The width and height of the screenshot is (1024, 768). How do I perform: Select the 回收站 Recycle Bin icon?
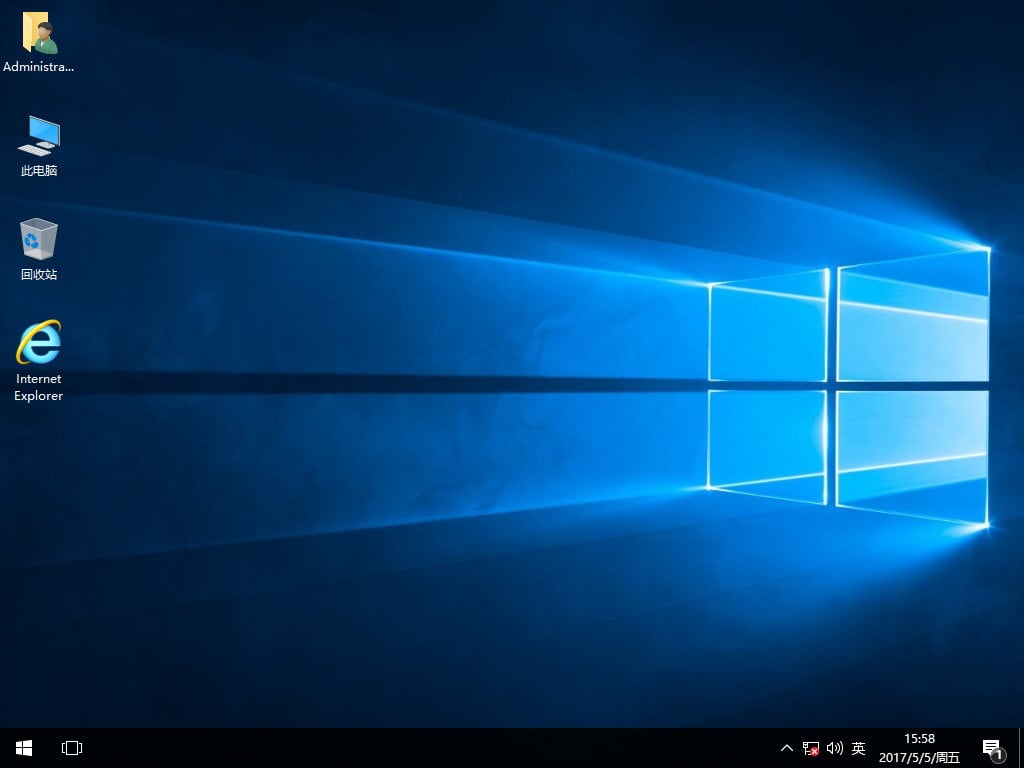coord(39,240)
